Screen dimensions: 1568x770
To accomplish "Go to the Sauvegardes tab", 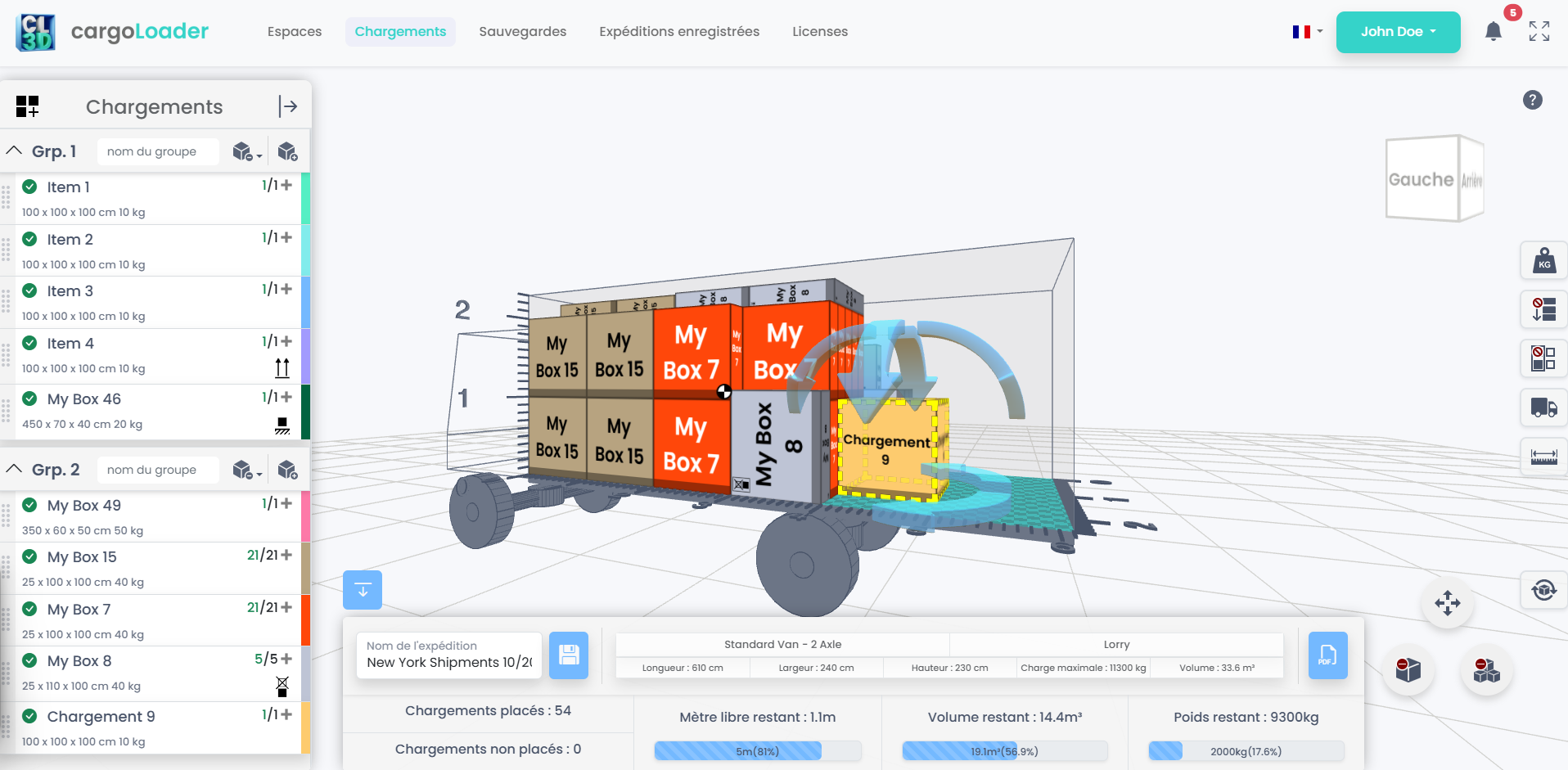I will coord(522,32).
